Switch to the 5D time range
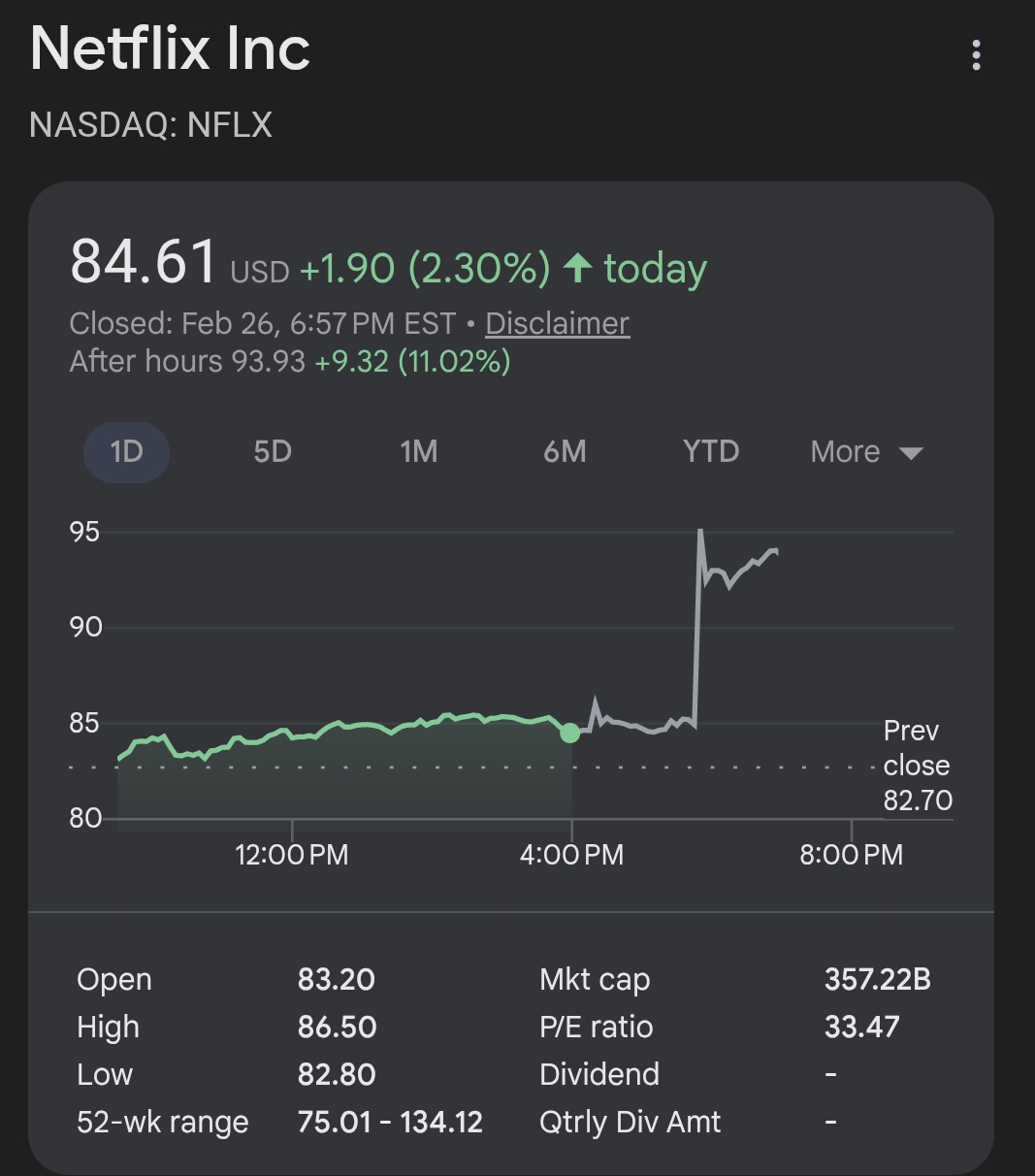This screenshot has width=1035, height=1176. 273,452
